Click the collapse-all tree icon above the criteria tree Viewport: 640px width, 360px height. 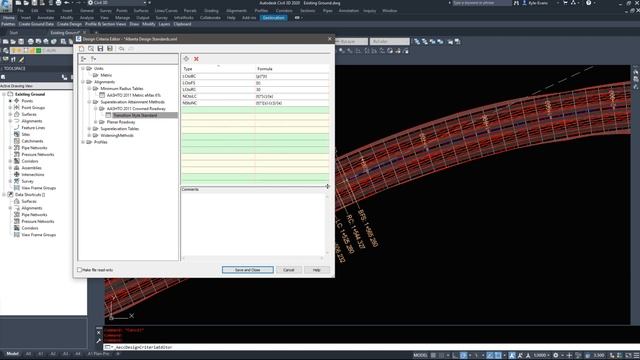tap(93, 59)
